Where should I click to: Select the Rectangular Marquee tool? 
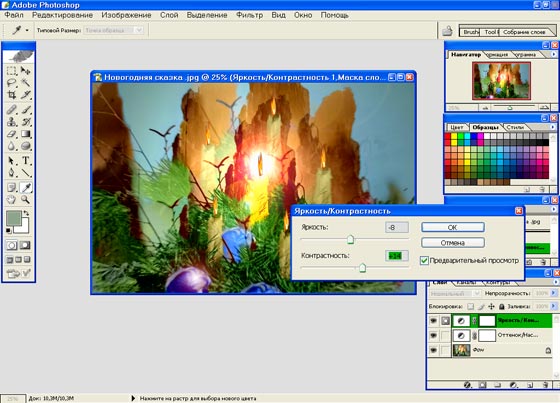click(x=11, y=70)
